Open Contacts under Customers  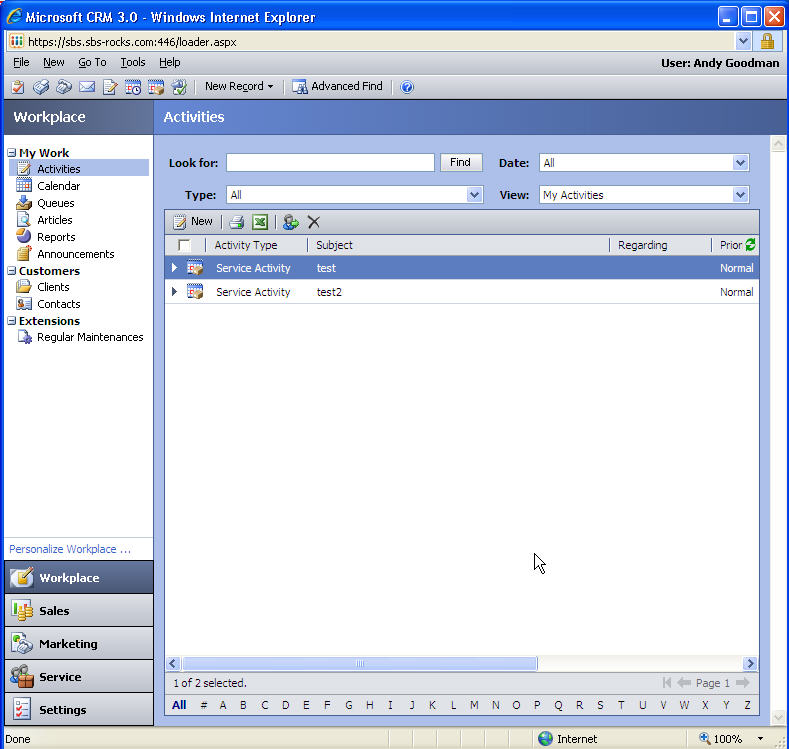(x=59, y=304)
